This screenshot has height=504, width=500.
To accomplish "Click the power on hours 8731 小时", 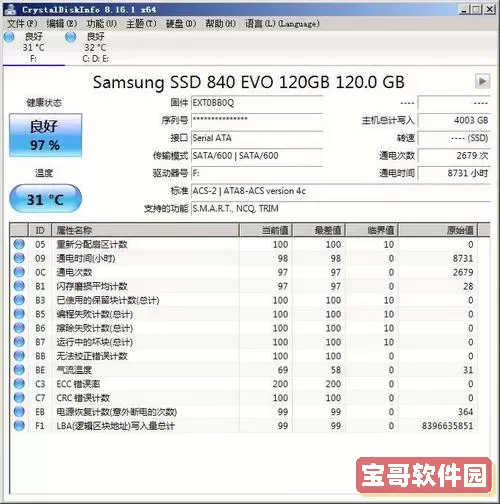I will (454, 173).
